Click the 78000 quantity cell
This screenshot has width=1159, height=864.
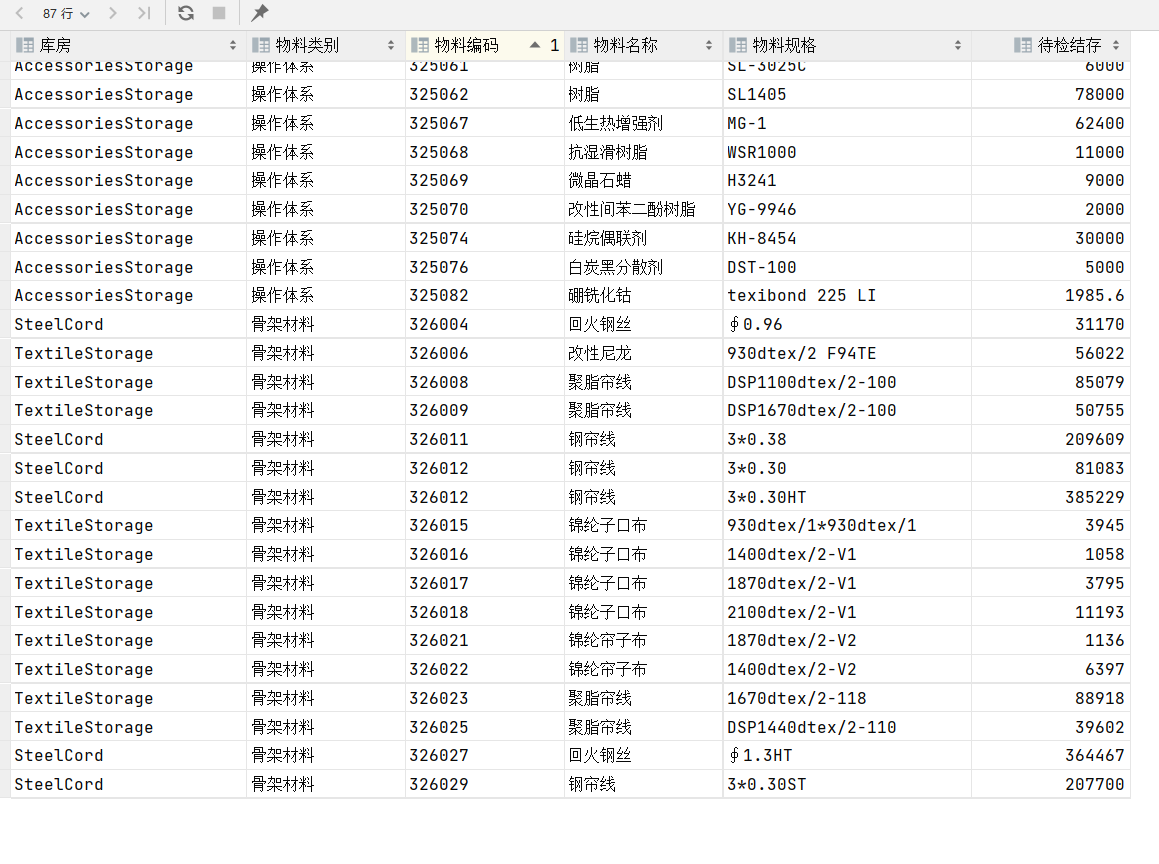click(1051, 95)
